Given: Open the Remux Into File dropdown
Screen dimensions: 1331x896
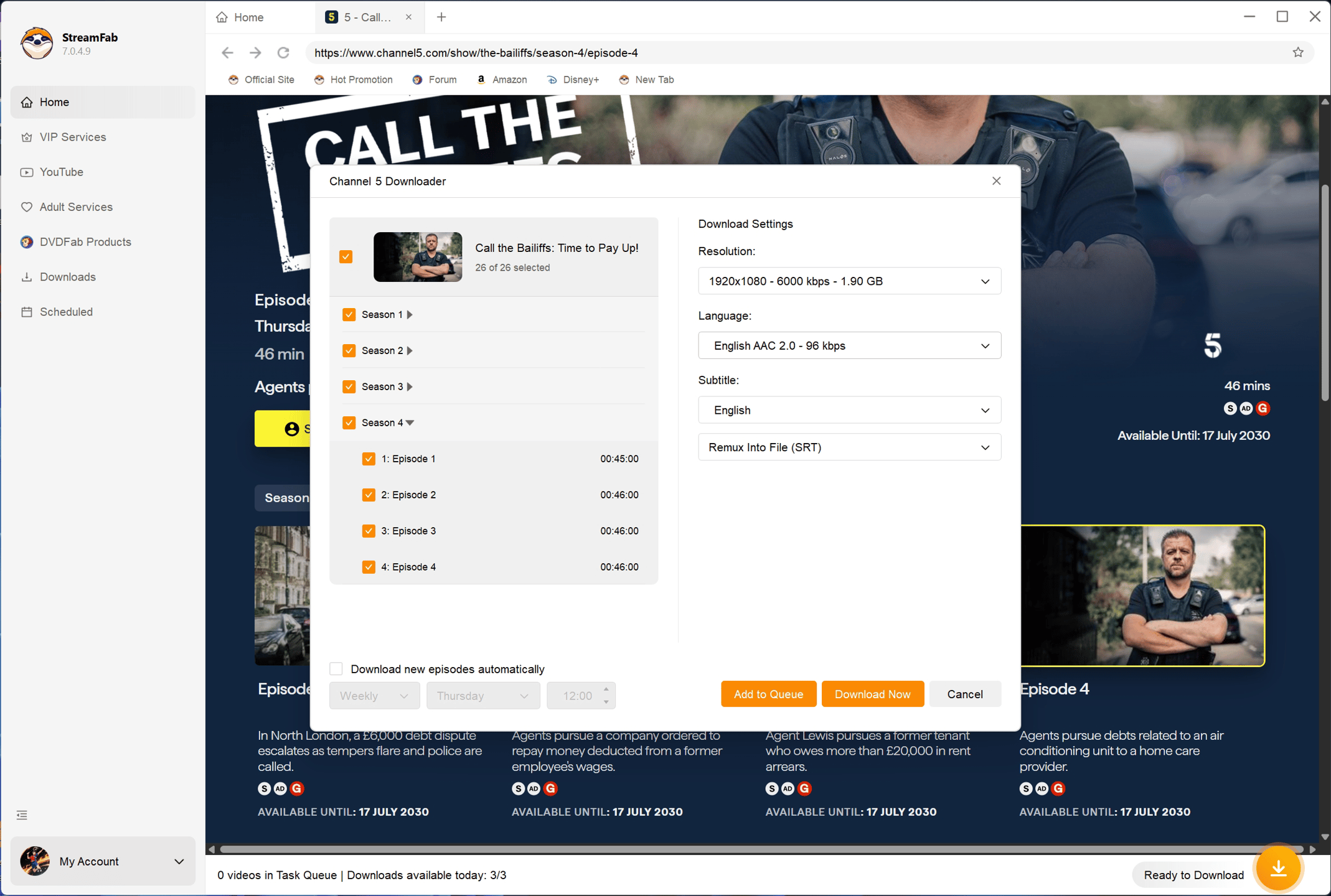Looking at the screenshot, I should pyautogui.click(x=849, y=447).
